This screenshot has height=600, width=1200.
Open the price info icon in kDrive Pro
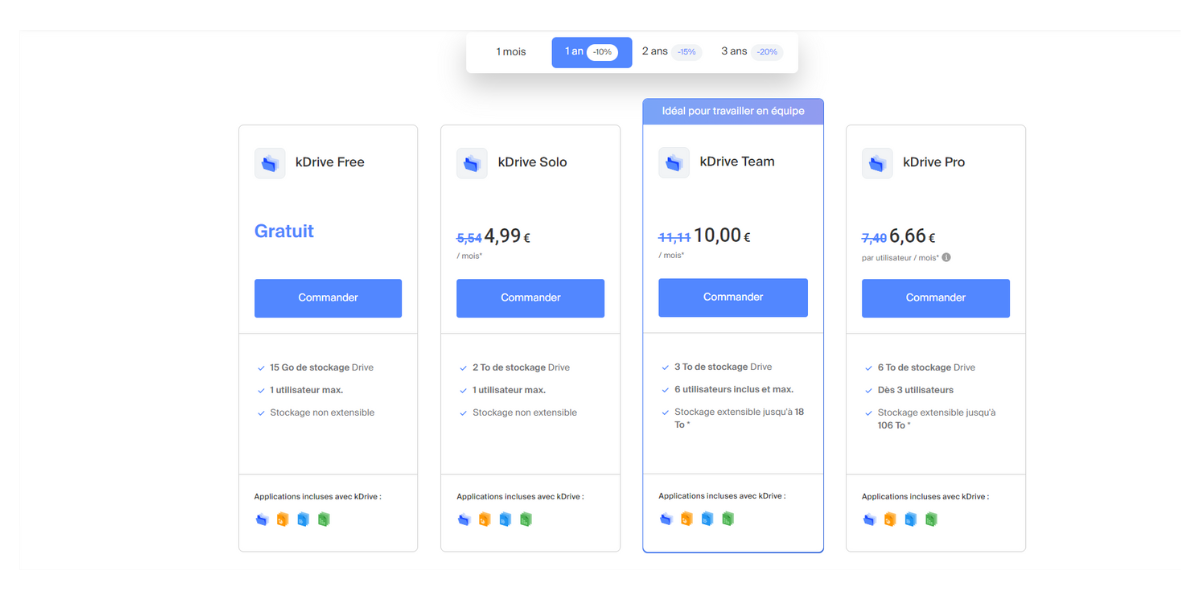946,257
